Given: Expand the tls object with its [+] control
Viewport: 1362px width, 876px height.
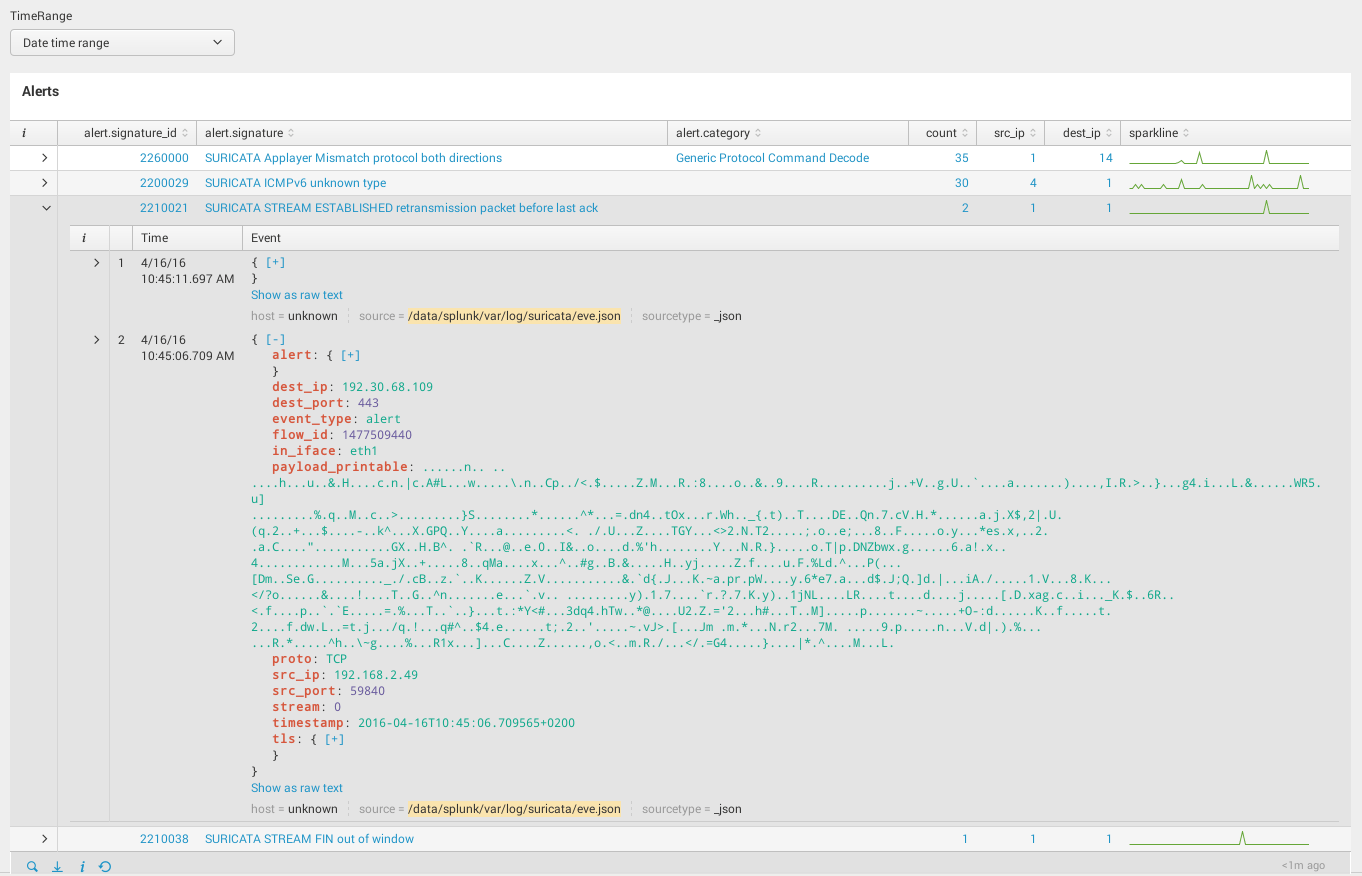Looking at the screenshot, I should (336, 739).
